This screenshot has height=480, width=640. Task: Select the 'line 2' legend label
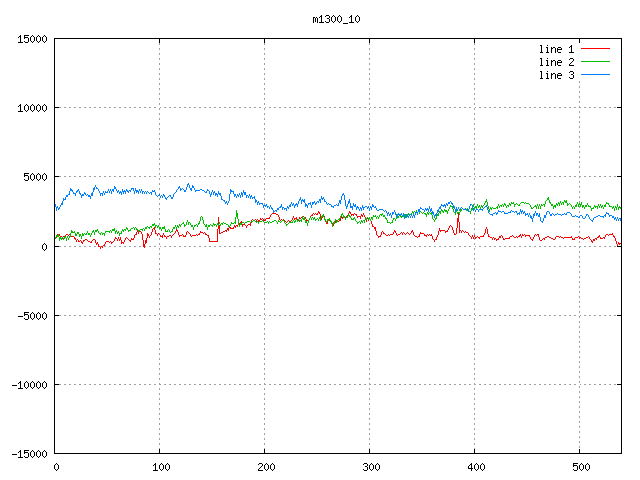point(556,62)
